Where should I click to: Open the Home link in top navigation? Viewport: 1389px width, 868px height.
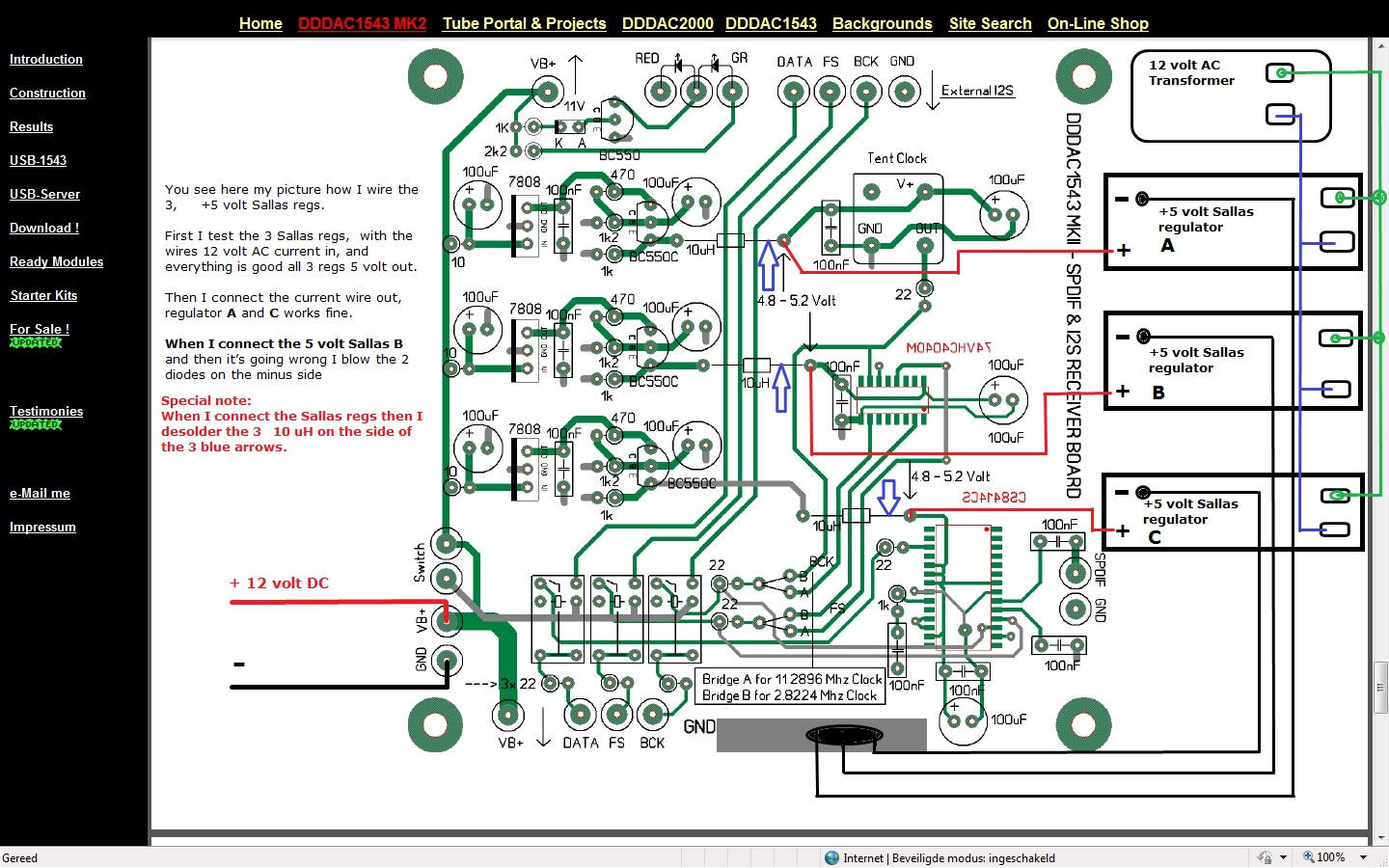tap(260, 23)
